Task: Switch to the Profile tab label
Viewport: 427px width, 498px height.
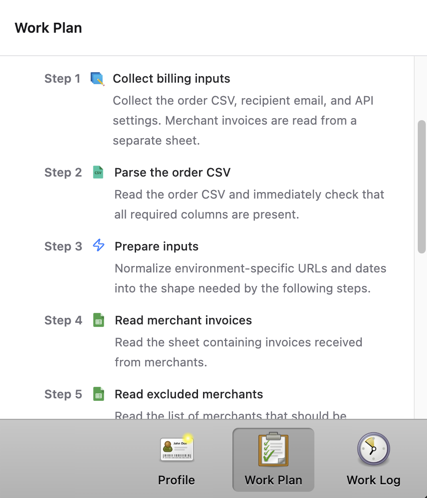Action: coord(176,480)
